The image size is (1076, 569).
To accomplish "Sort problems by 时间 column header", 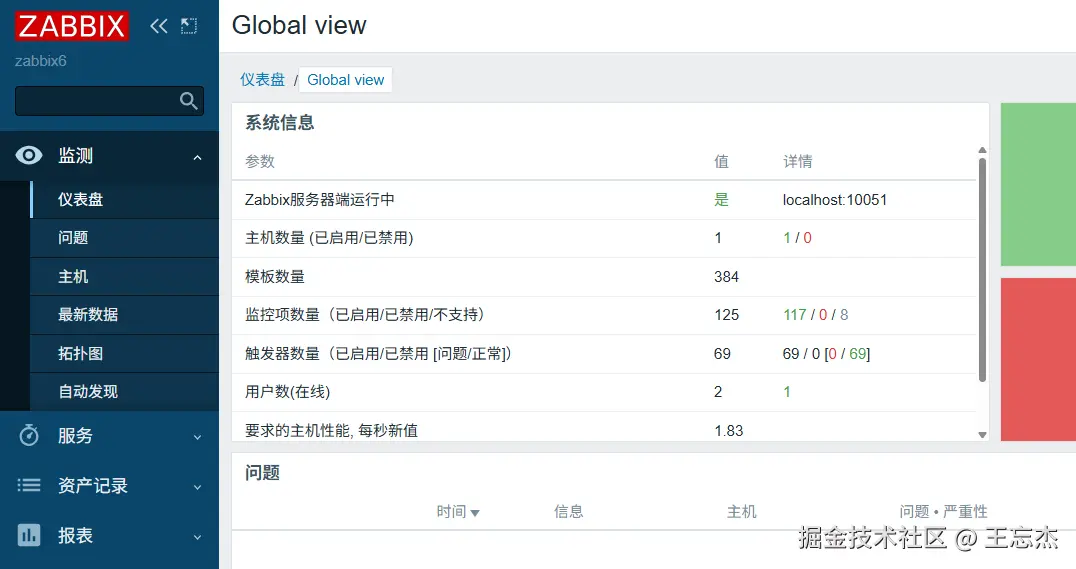I will (x=458, y=511).
